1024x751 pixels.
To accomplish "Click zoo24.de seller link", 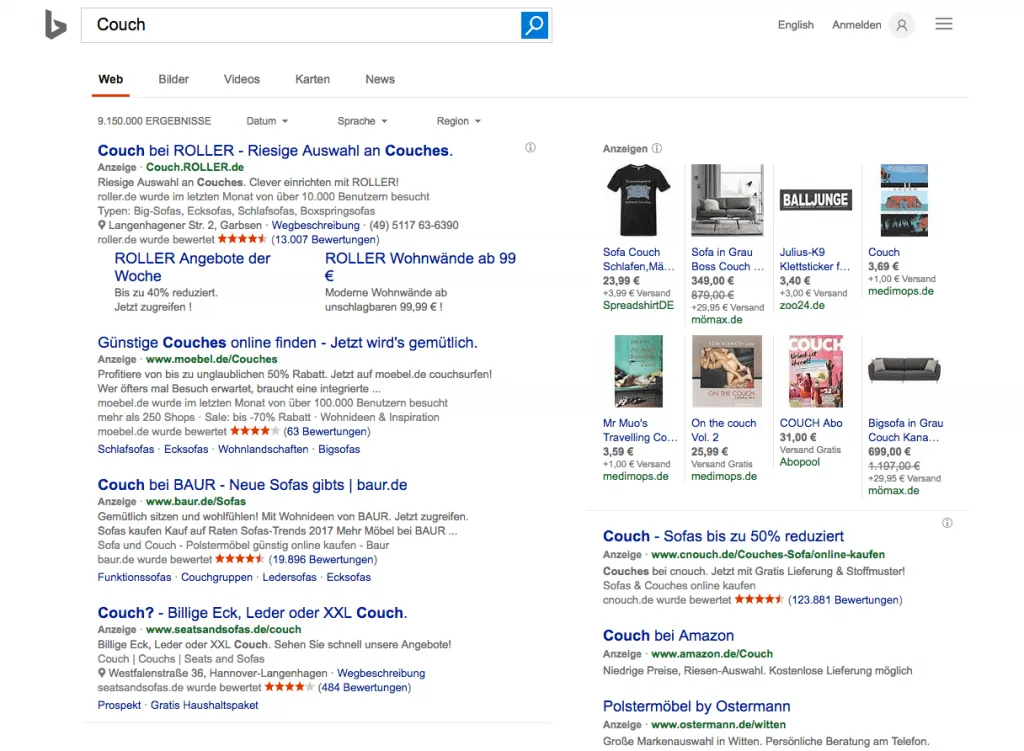I will [x=802, y=306].
